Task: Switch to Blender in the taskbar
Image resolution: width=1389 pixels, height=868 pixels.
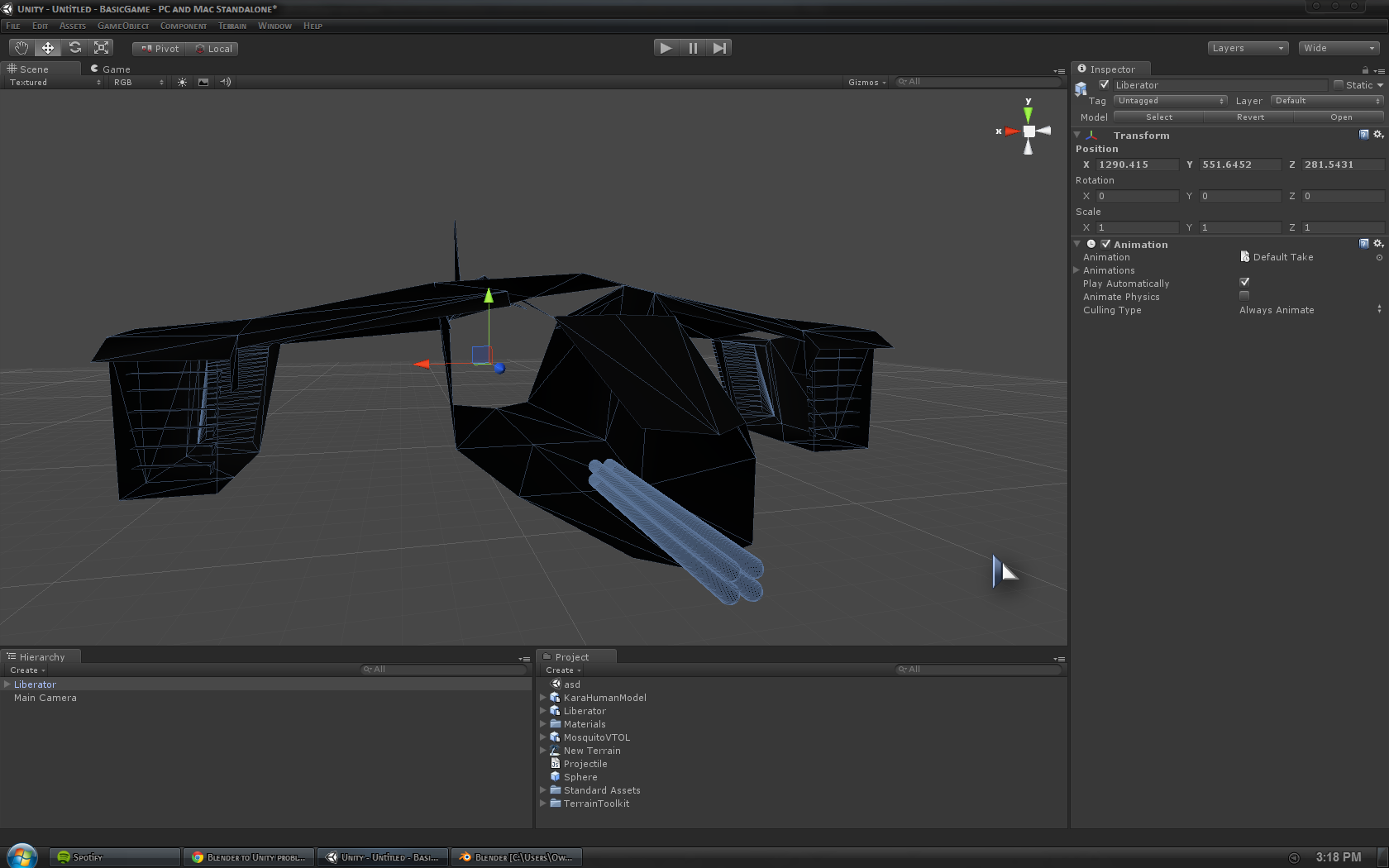Action: tap(517, 857)
